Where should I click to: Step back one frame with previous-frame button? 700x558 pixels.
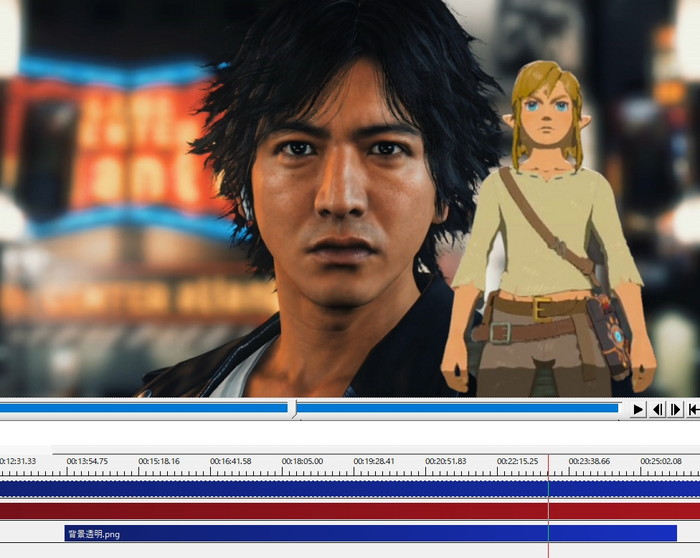[x=657, y=409]
